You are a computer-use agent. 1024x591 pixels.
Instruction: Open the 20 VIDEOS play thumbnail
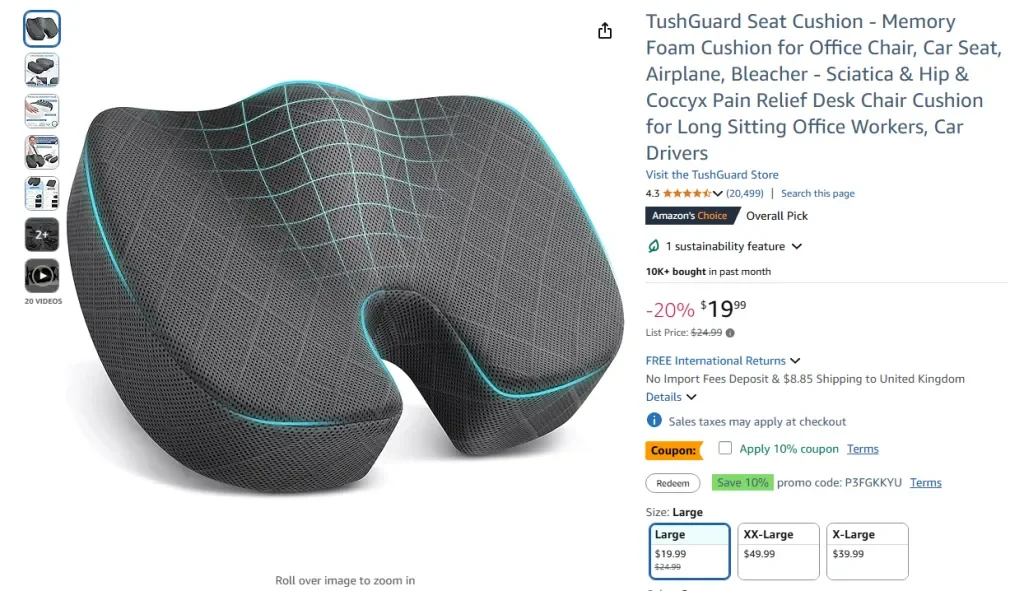(x=41, y=276)
